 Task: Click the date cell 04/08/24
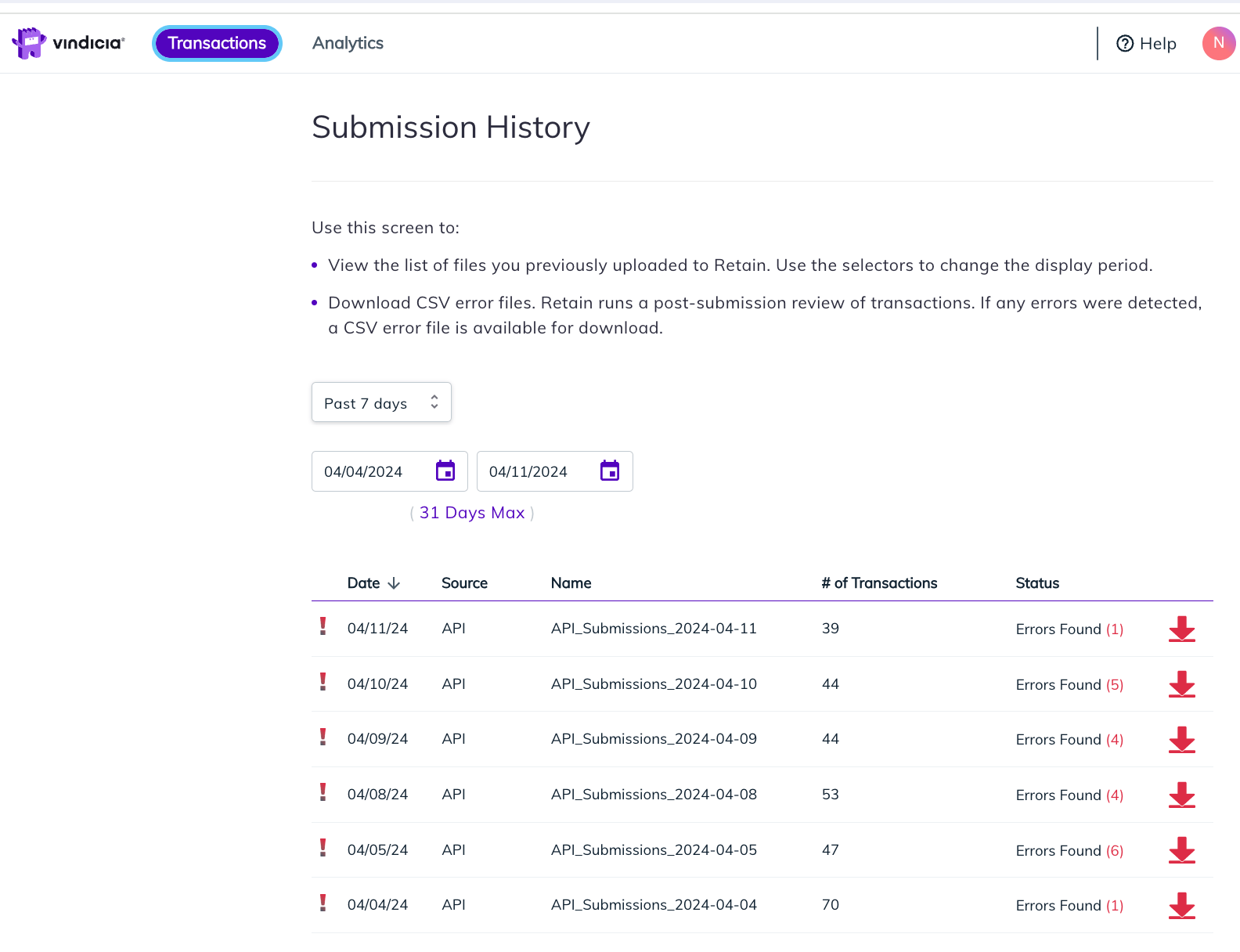click(x=377, y=795)
